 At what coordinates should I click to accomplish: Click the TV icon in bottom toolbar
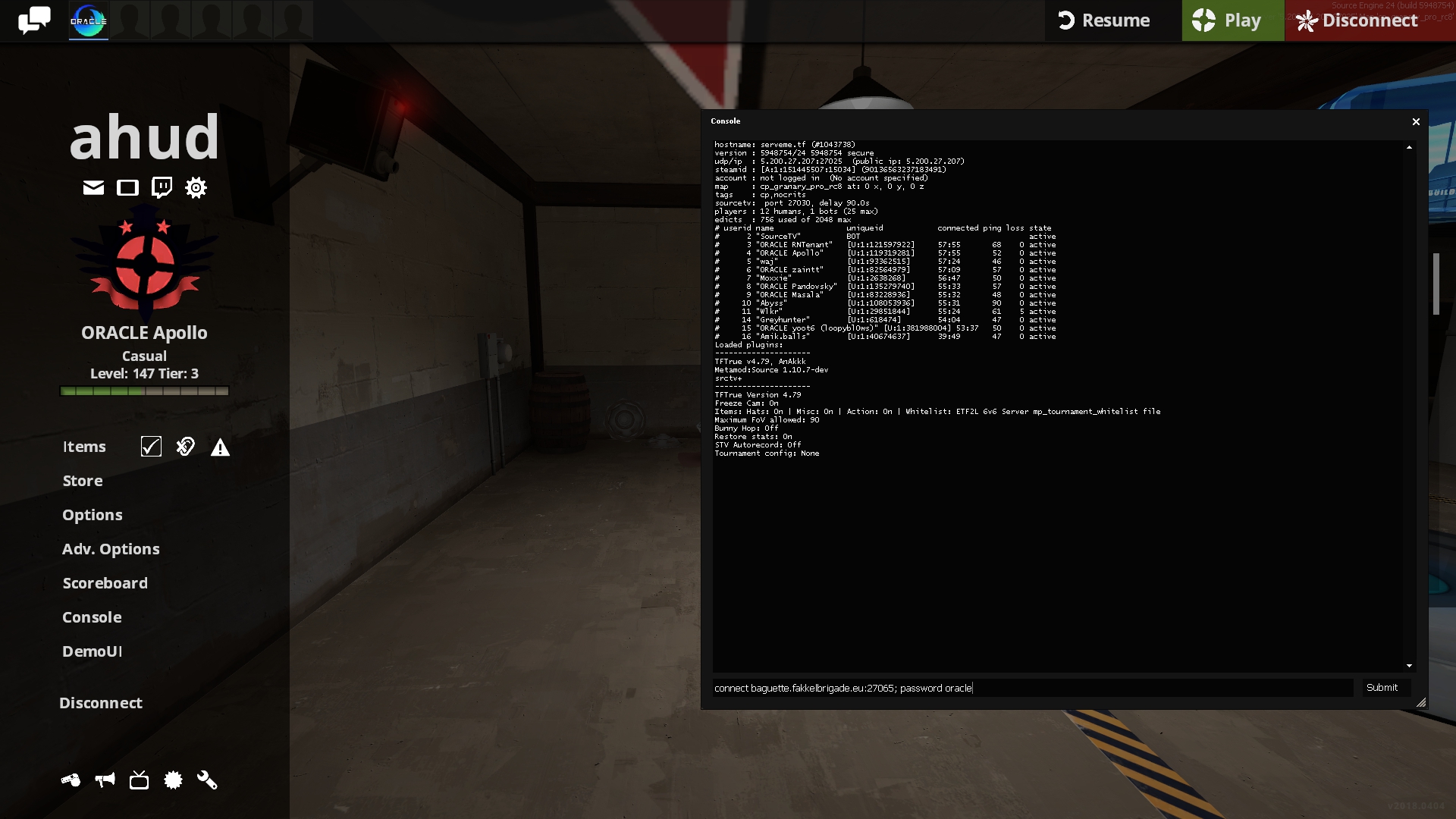tap(139, 780)
